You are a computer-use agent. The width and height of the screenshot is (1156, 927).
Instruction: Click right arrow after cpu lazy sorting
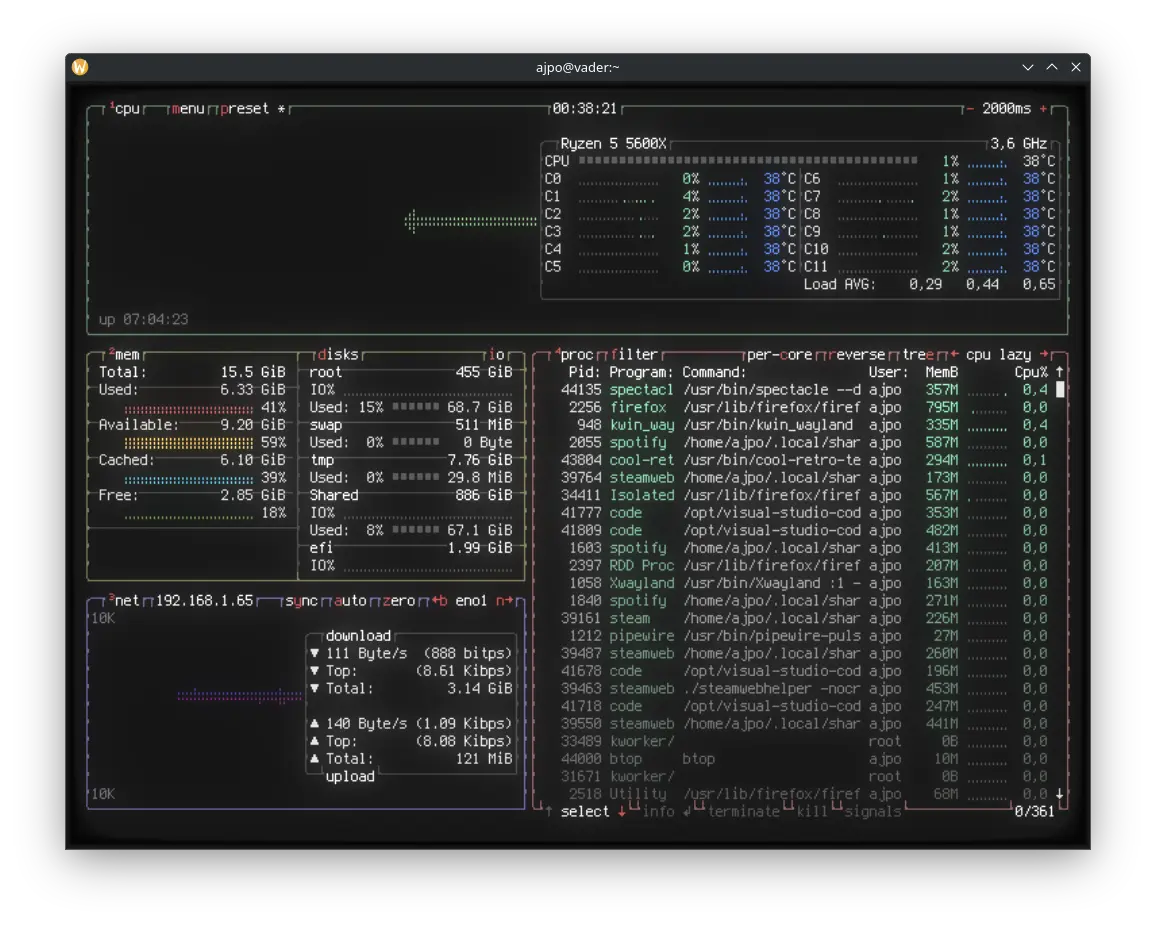coord(1044,355)
